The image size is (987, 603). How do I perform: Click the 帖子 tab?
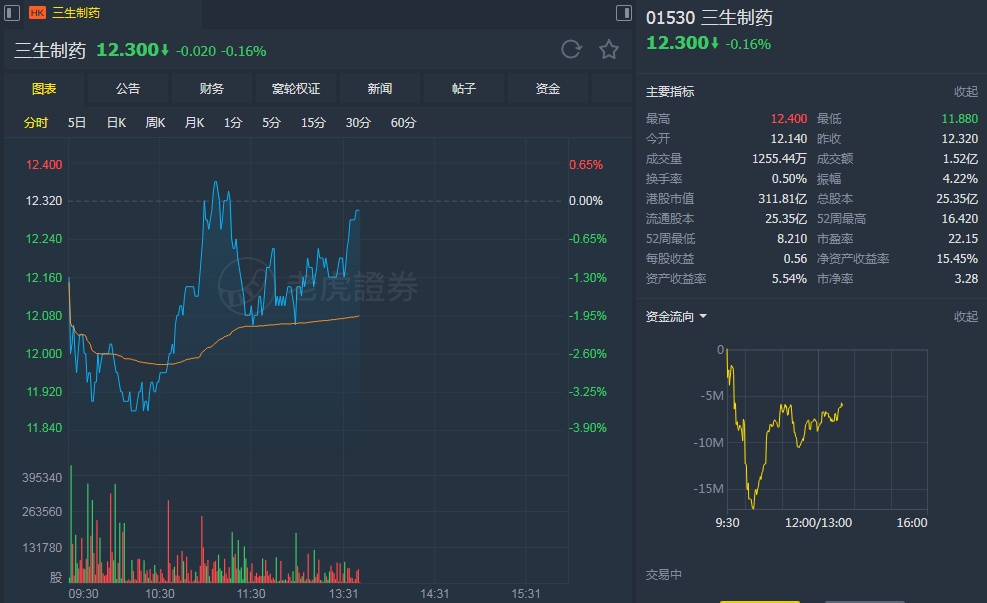point(464,89)
